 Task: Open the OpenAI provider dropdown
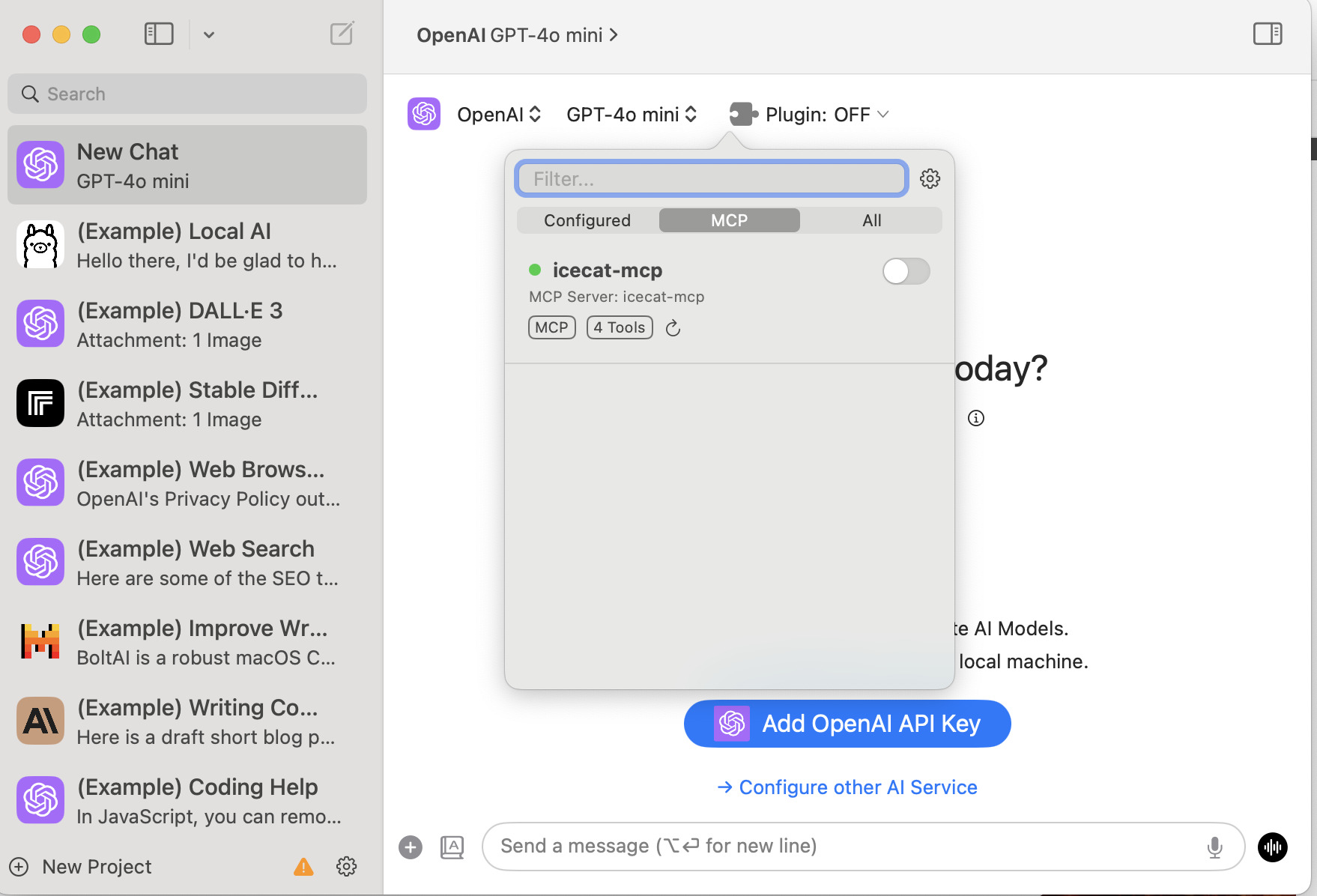[499, 115]
